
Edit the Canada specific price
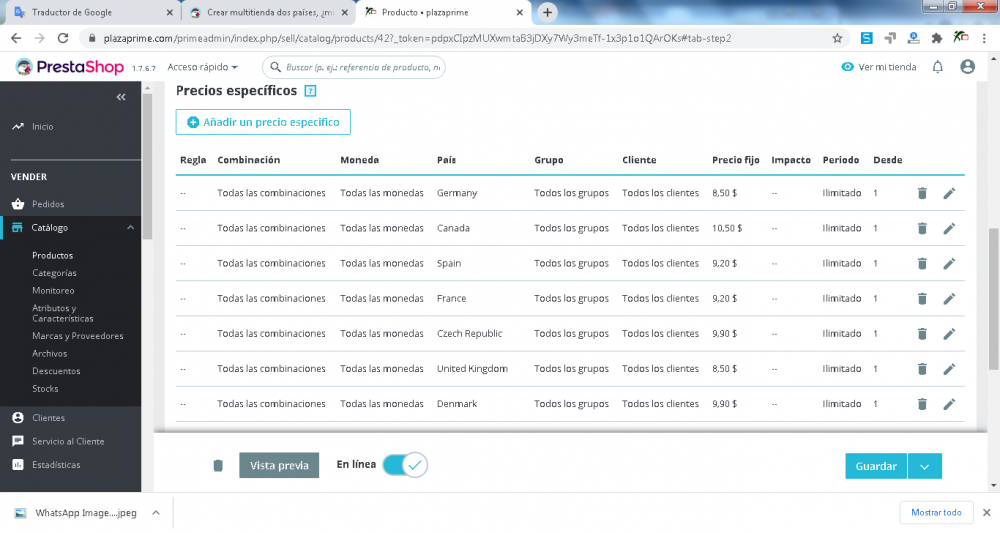949,228
